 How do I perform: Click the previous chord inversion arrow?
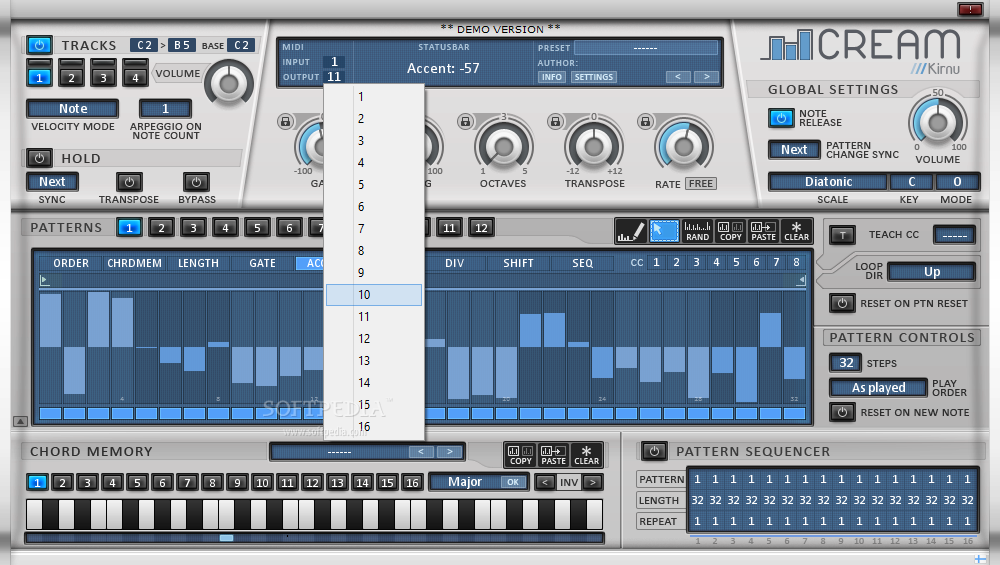point(545,482)
